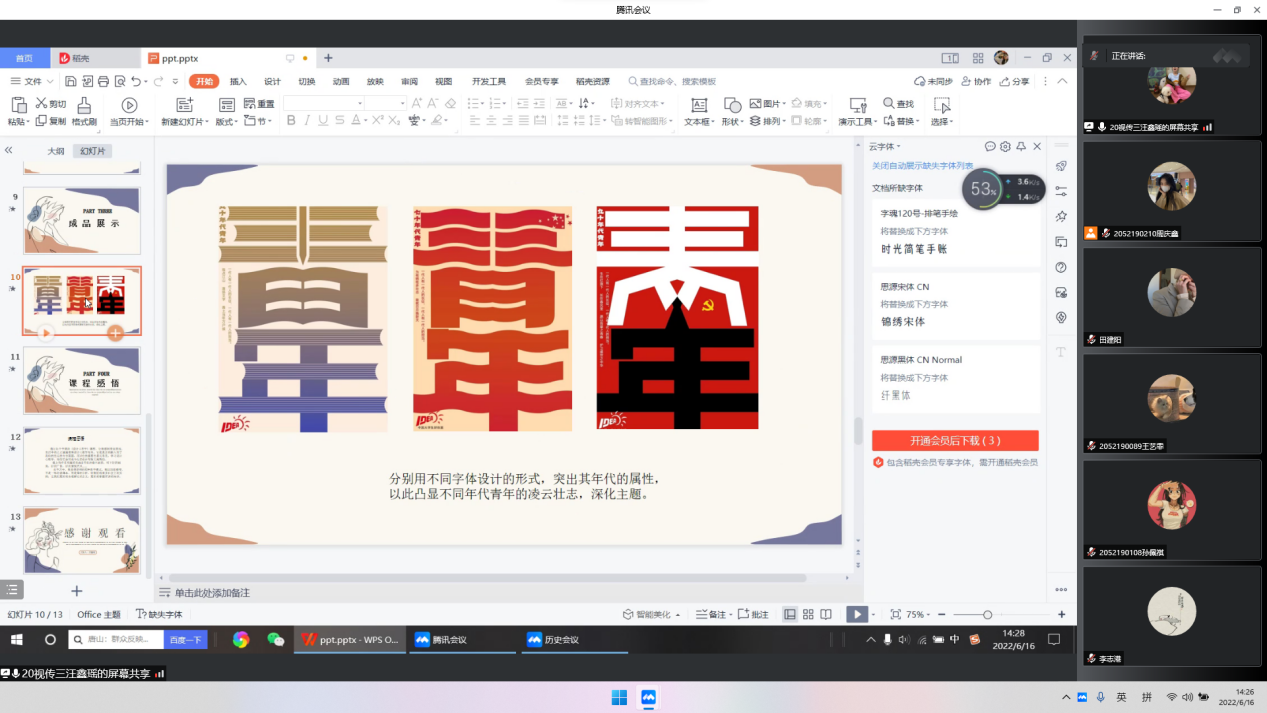Click 开通会员后下载 (3) button
The width and height of the screenshot is (1267, 713).
point(955,441)
